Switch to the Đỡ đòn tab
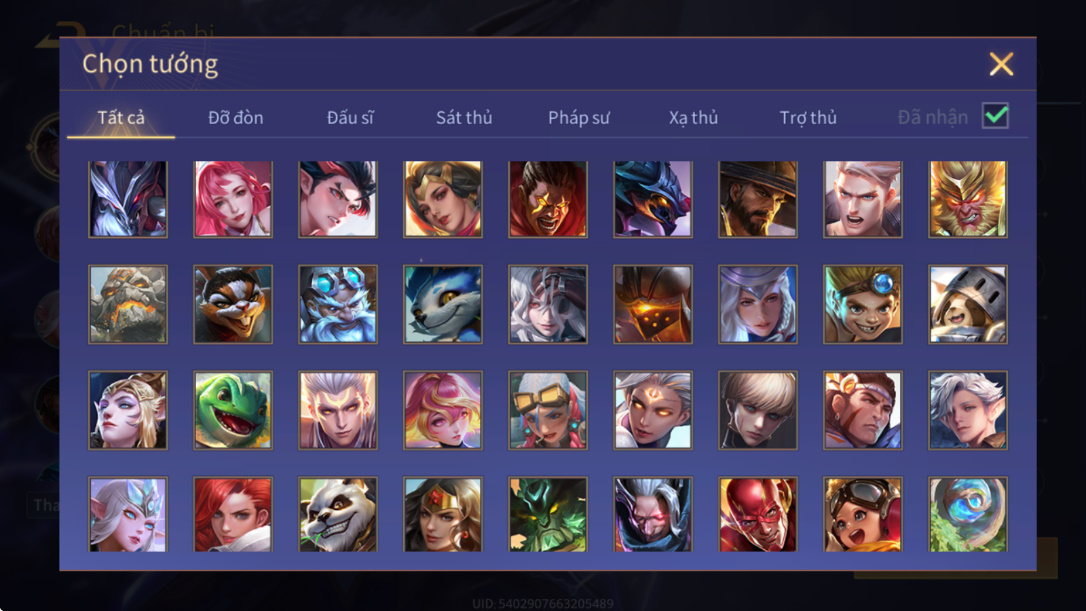 [x=235, y=118]
